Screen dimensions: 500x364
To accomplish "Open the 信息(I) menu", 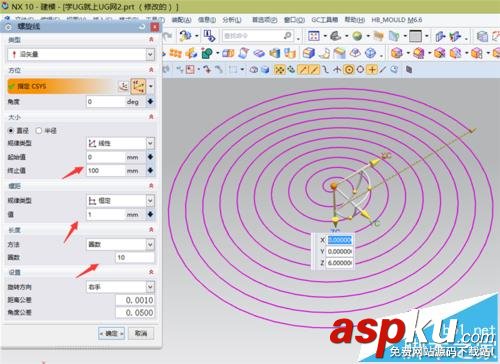I will coord(207,20).
